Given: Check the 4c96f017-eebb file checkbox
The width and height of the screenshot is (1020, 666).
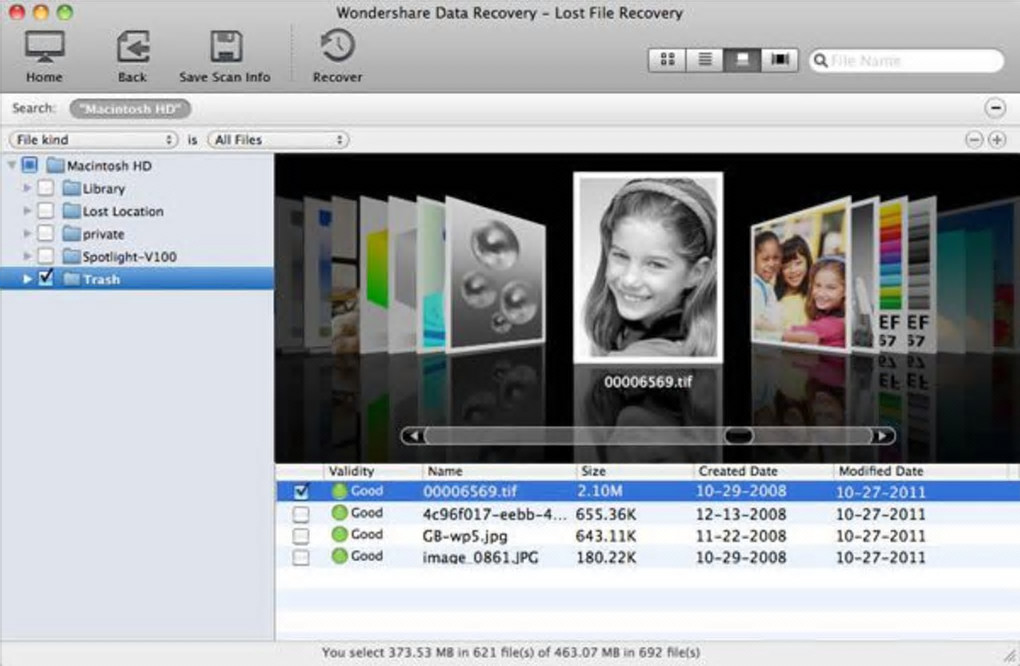Looking at the screenshot, I should [301, 514].
